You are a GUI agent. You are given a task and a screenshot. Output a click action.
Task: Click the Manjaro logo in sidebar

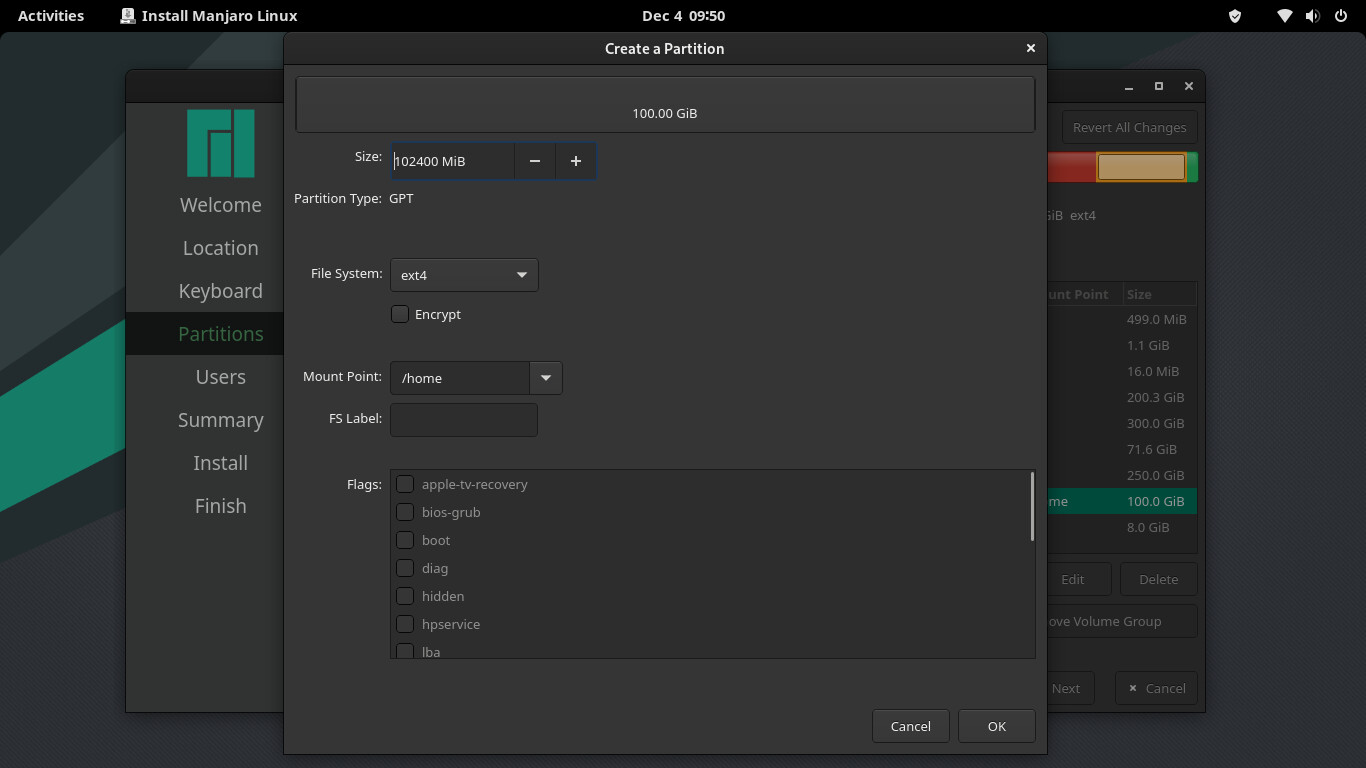point(220,143)
